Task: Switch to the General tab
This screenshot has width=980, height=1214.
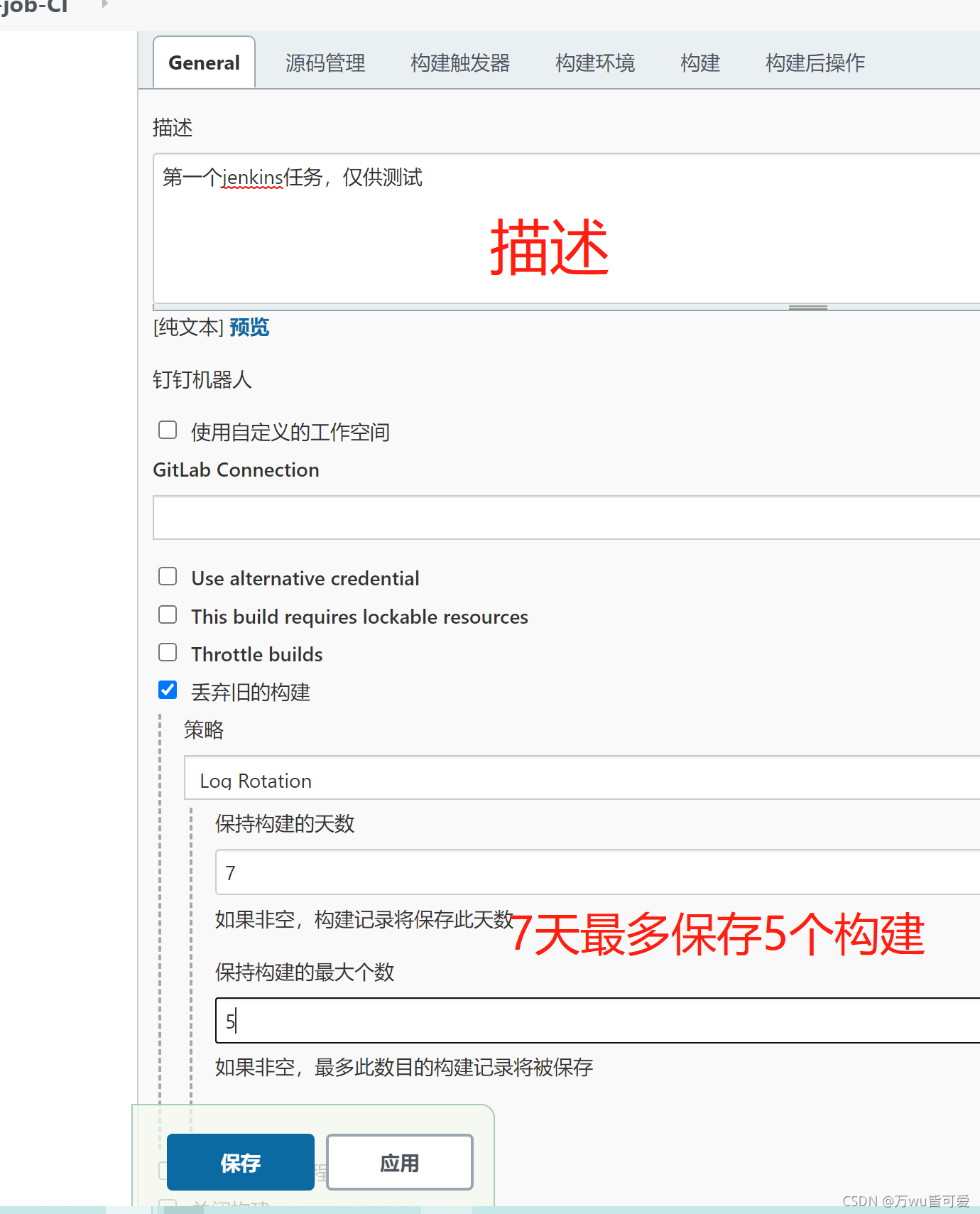Action: [204, 63]
